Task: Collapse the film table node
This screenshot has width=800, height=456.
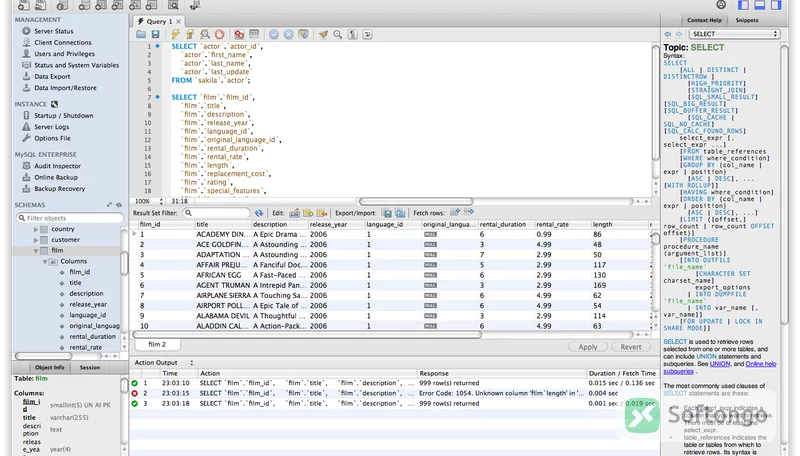Action: click(x=36, y=250)
